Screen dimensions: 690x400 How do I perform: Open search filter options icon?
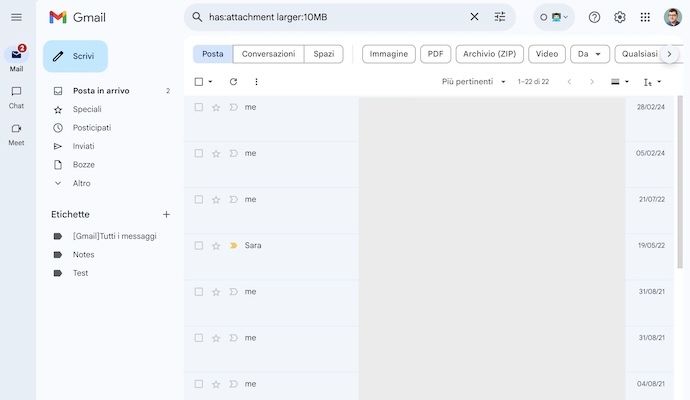500,17
